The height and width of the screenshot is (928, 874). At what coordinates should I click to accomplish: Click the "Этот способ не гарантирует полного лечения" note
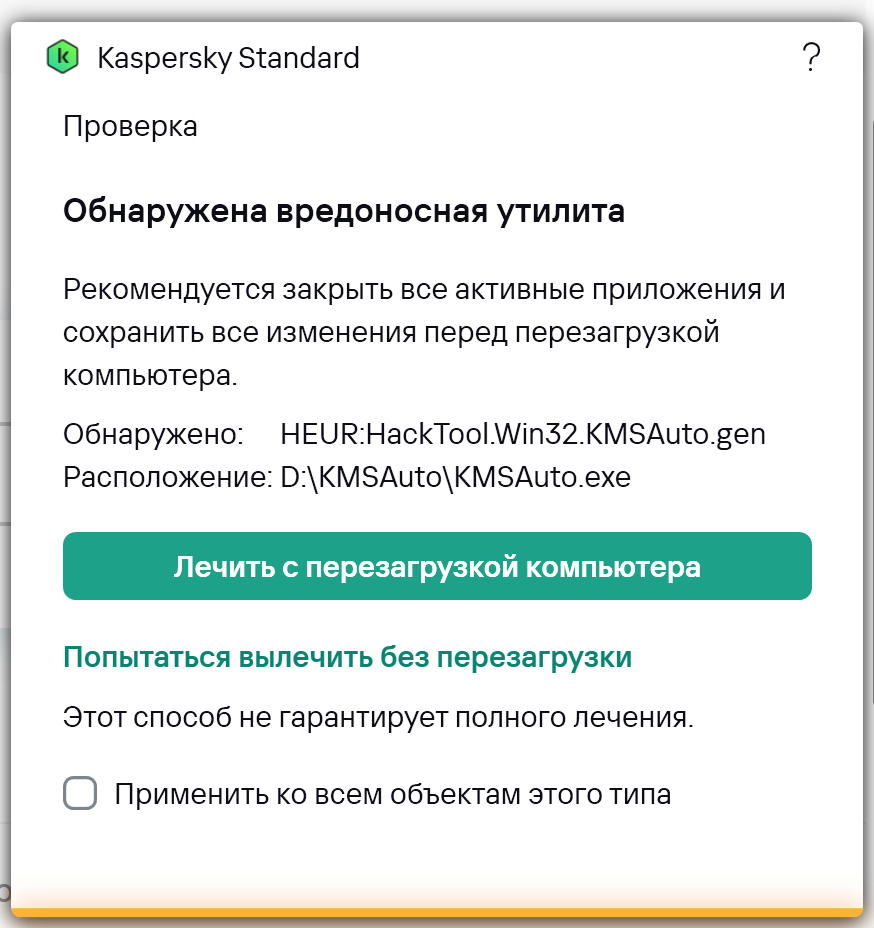[x=378, y=717]
